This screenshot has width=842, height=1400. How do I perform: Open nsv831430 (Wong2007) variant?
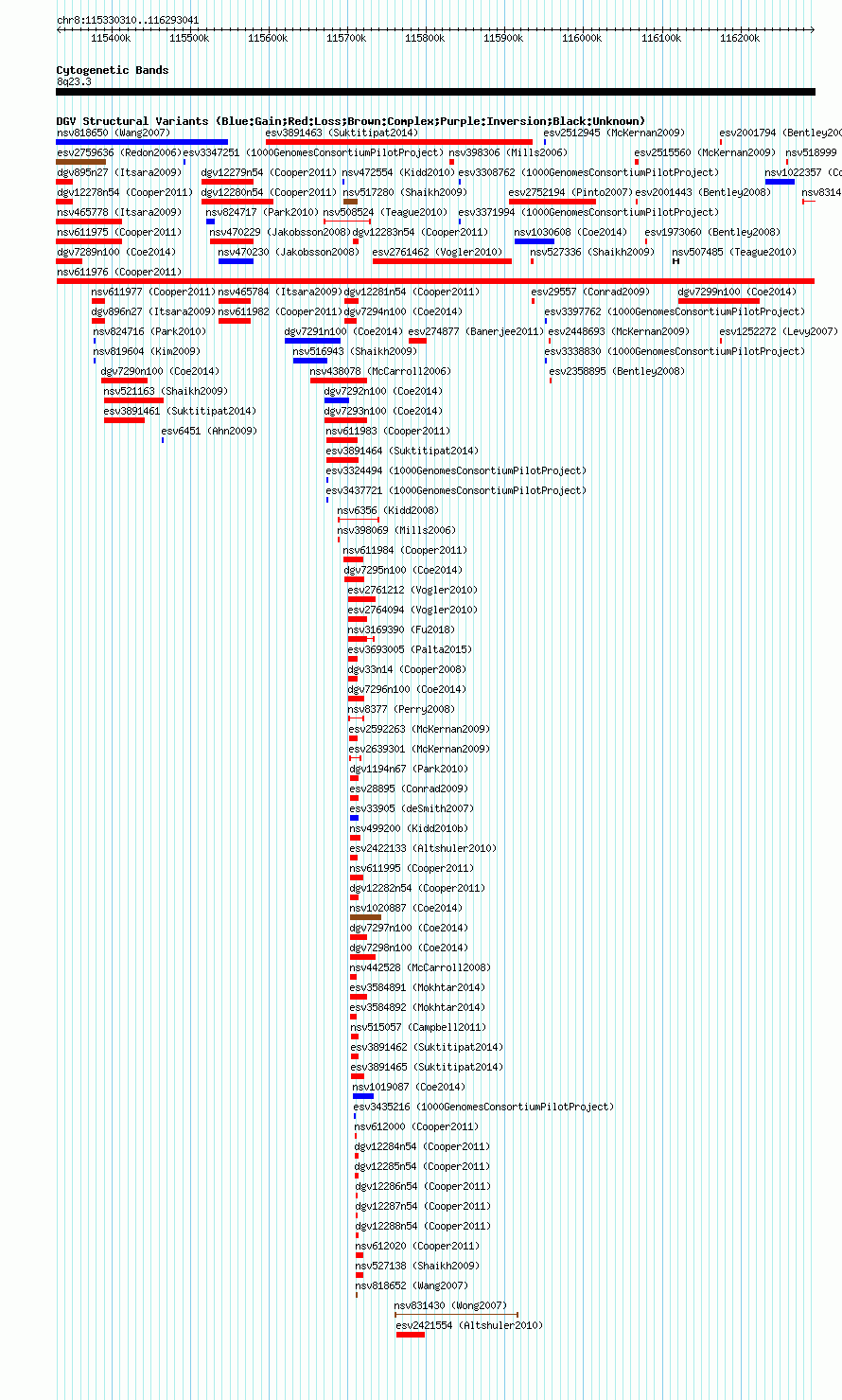pyautogui.click(x=450, y=1305)
